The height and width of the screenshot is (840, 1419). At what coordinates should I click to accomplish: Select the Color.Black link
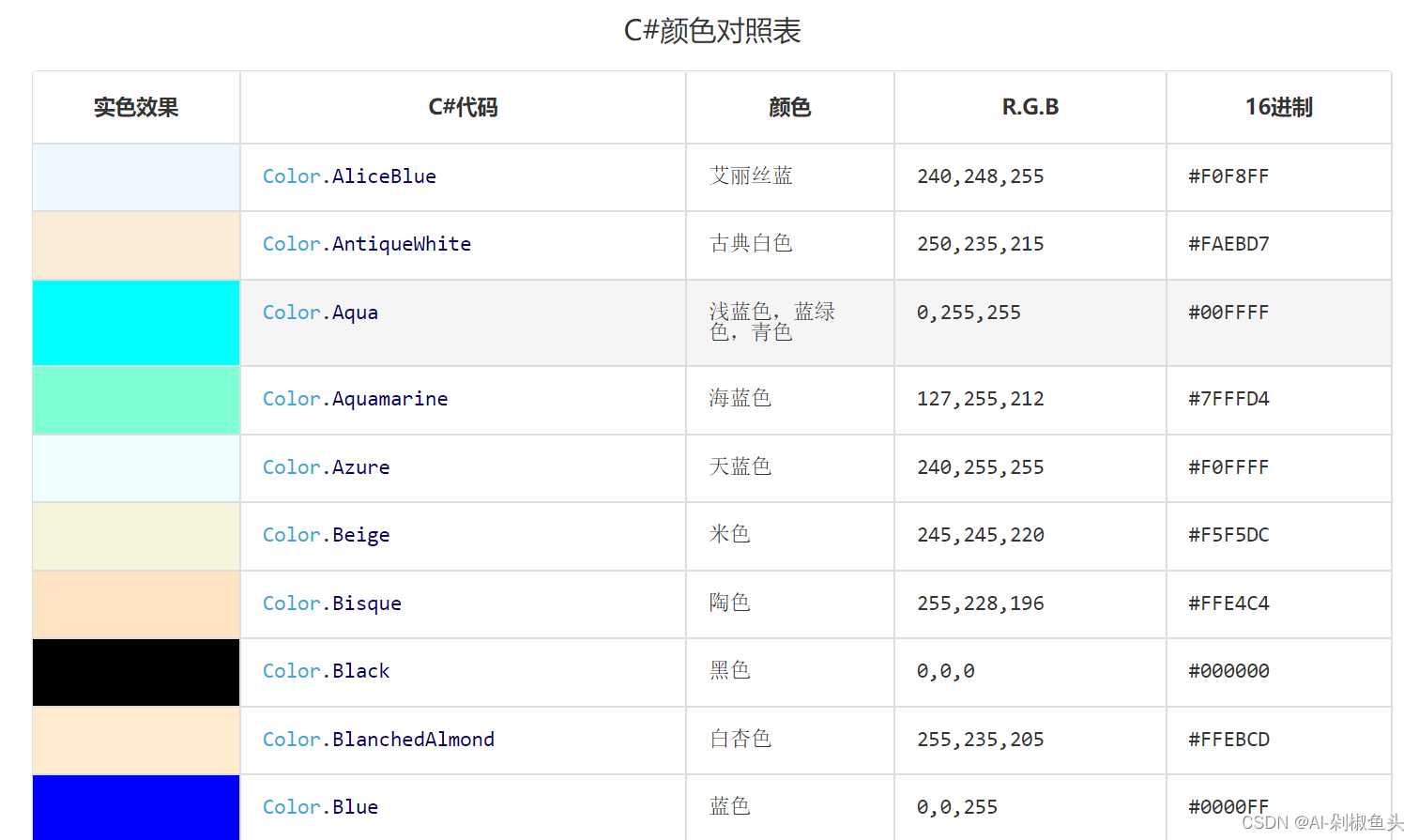[x=326, y=670]
